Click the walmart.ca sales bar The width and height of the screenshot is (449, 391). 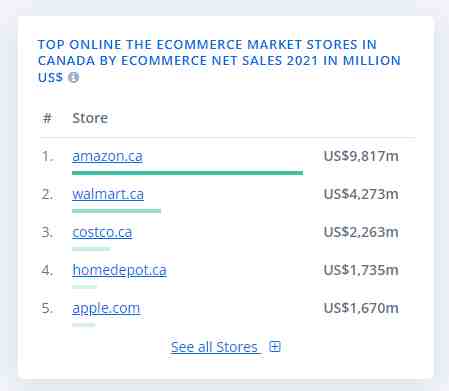(x=116, y=211)
